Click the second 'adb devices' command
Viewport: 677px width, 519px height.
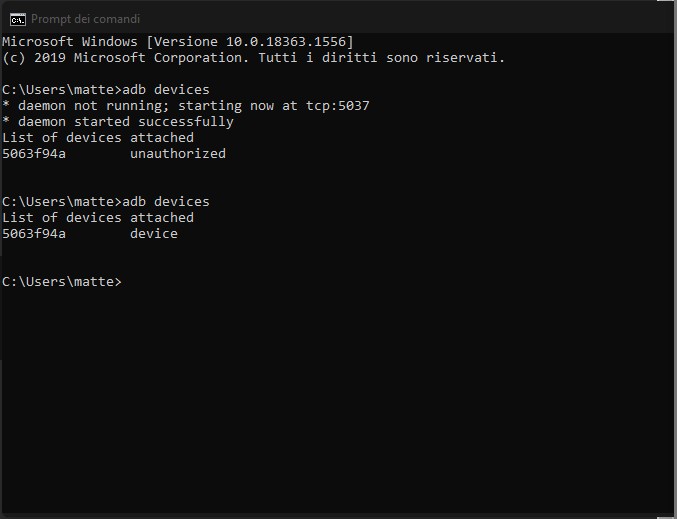[166, 201]
